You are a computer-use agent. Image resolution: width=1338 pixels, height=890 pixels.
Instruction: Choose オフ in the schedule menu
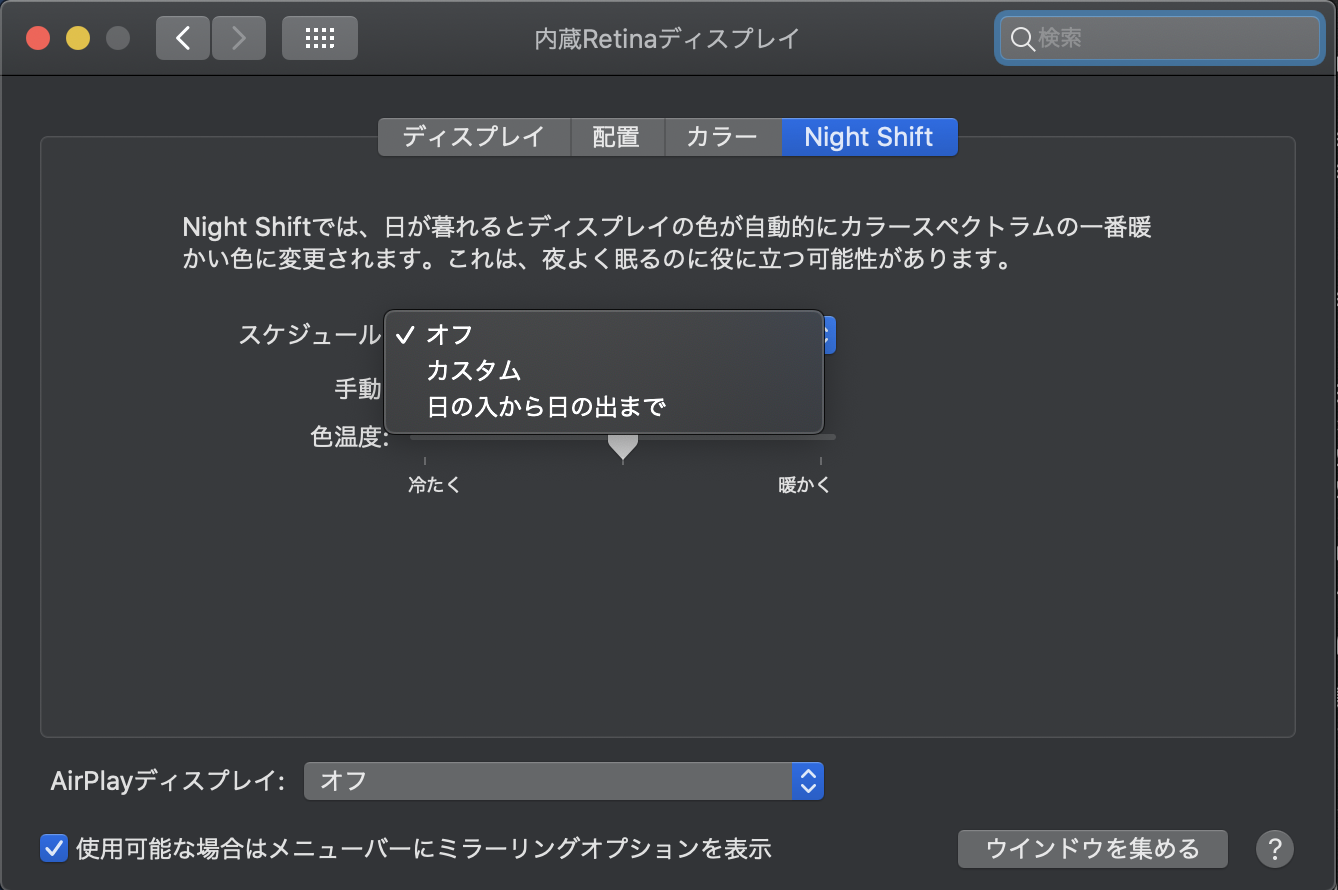[x=604, y=335]
